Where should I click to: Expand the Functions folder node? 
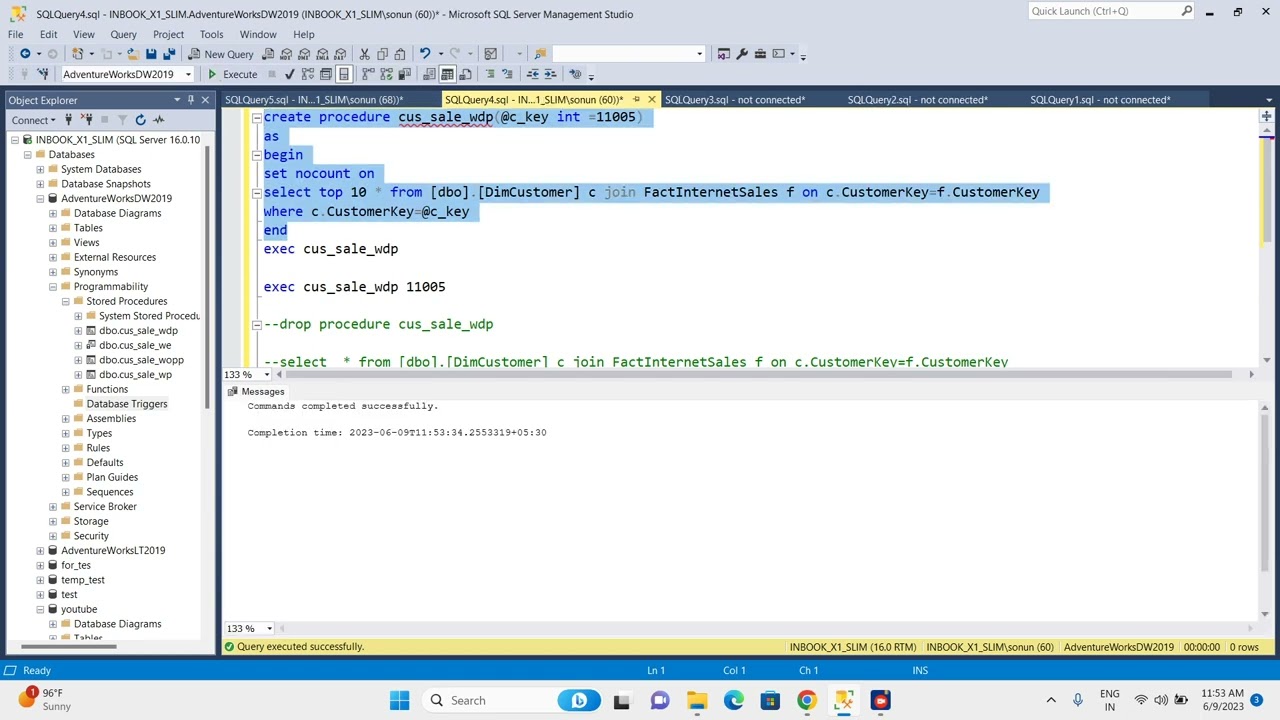click(x=65, y=389)
